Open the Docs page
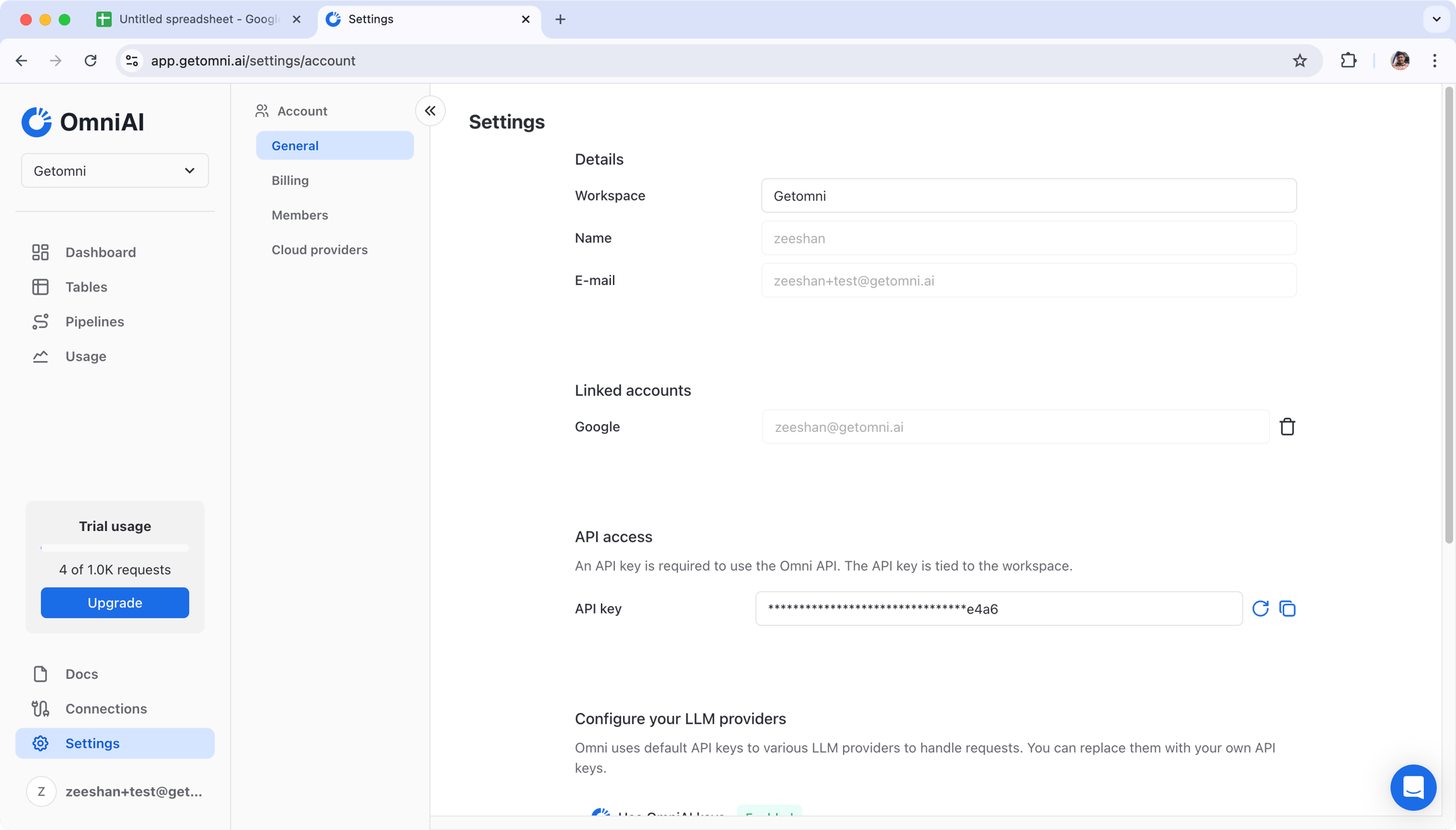This screenshot has width=1456, height=830. point(82,673)
